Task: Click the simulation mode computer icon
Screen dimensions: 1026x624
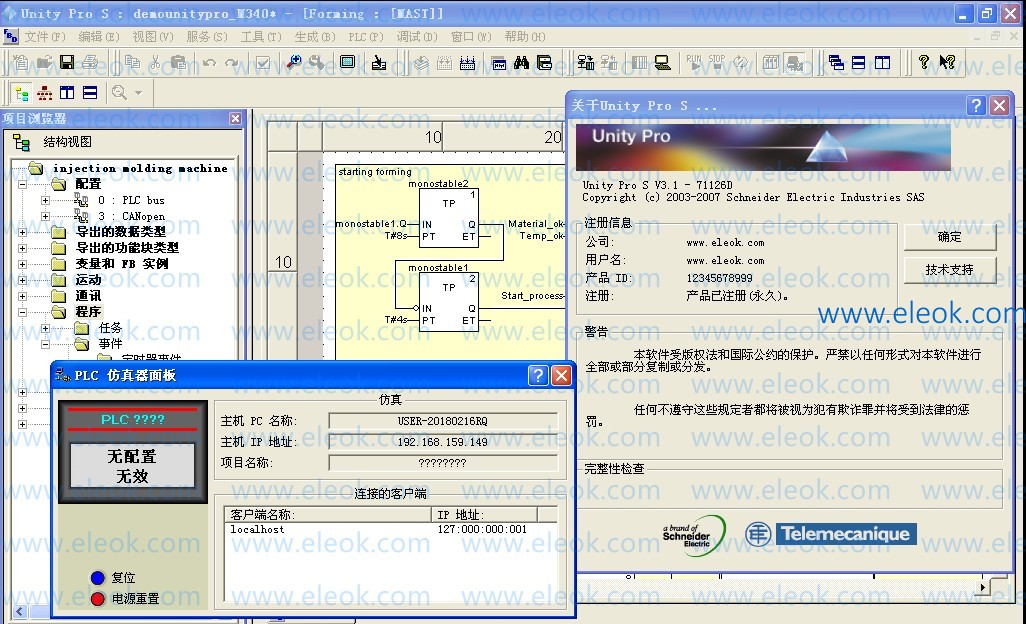Action: click(663, 62)
